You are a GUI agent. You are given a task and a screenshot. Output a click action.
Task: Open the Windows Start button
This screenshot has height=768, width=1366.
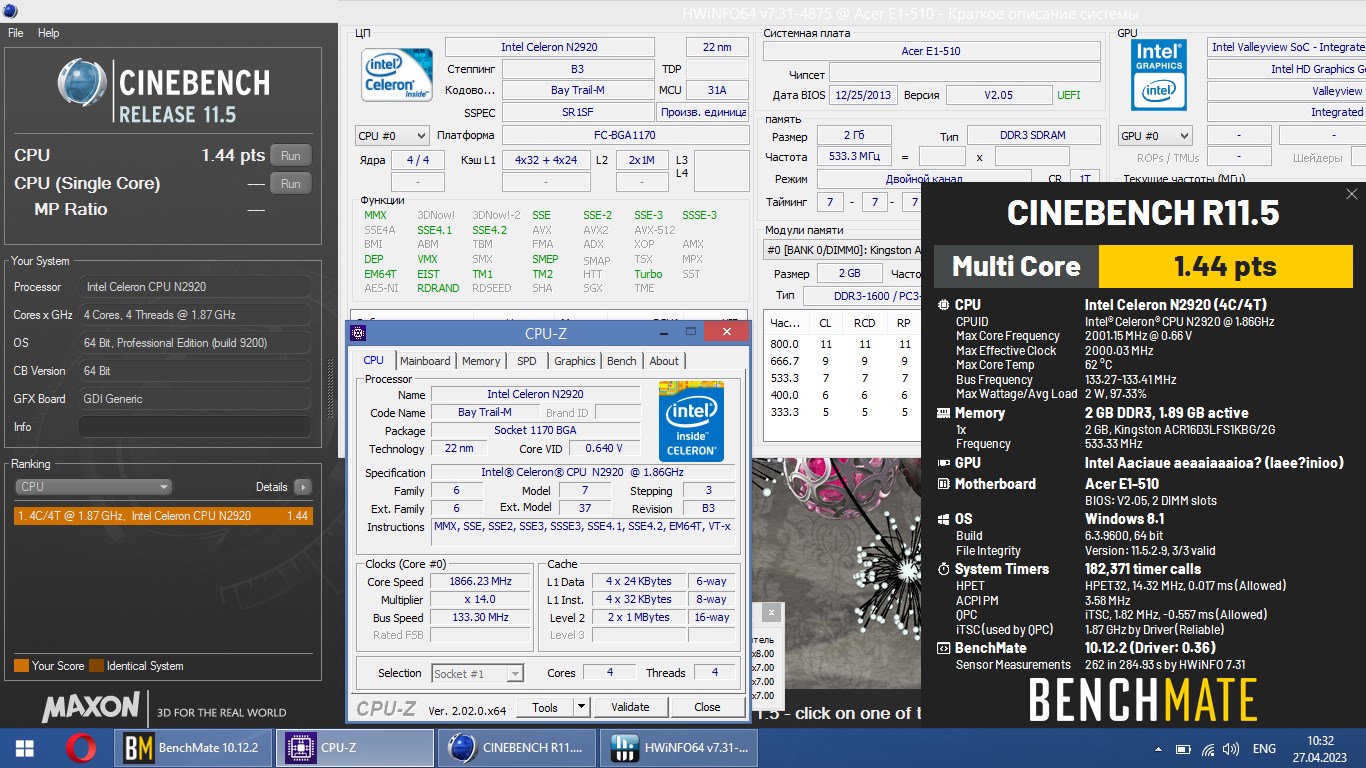click(x=24, y=748)
